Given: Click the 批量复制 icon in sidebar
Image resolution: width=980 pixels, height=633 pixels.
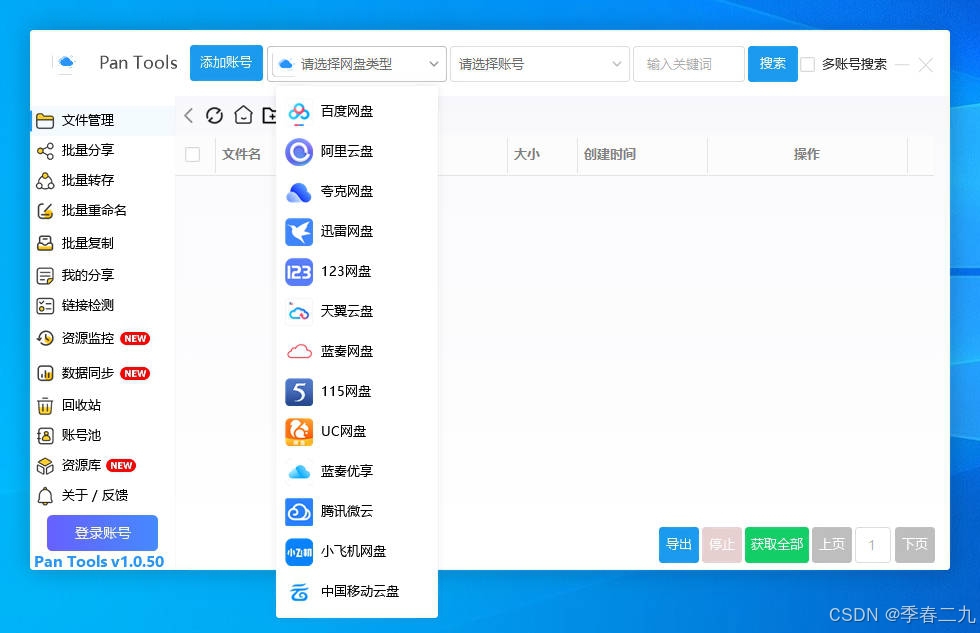Looking at the screenshot, I should tap(45, 243).
